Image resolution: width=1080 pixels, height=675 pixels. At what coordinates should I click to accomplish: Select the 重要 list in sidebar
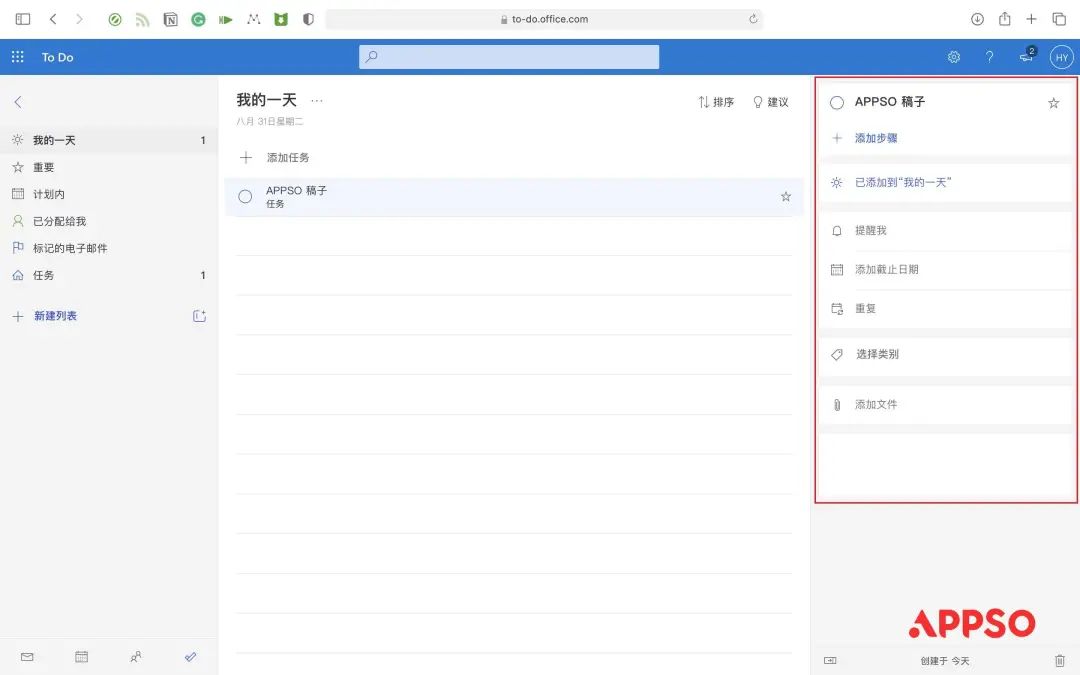pyautogui.click(x=44, y=168)
